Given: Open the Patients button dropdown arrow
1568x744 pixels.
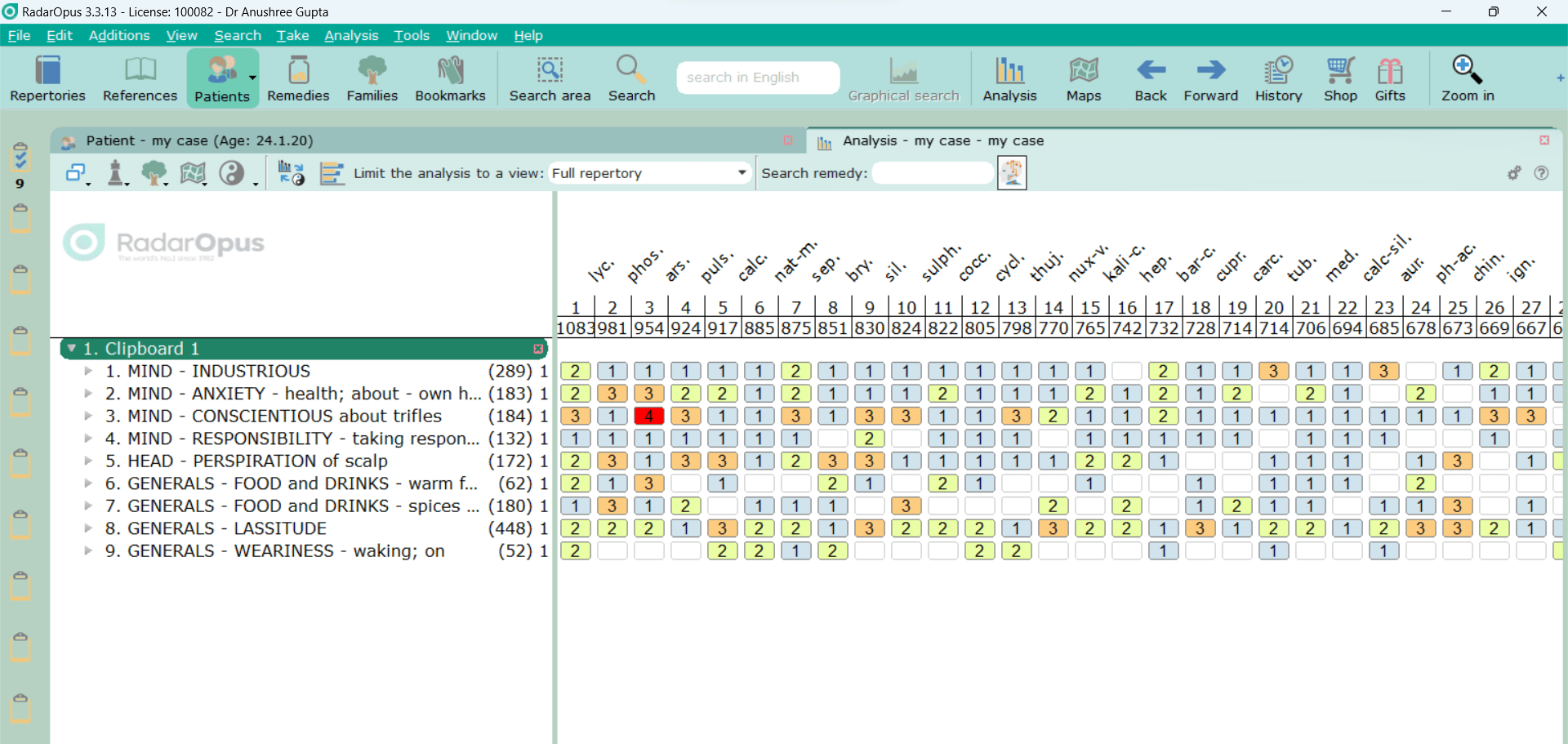Looking at the screenshot, I should pyautogui.click(x=252, y=78).
